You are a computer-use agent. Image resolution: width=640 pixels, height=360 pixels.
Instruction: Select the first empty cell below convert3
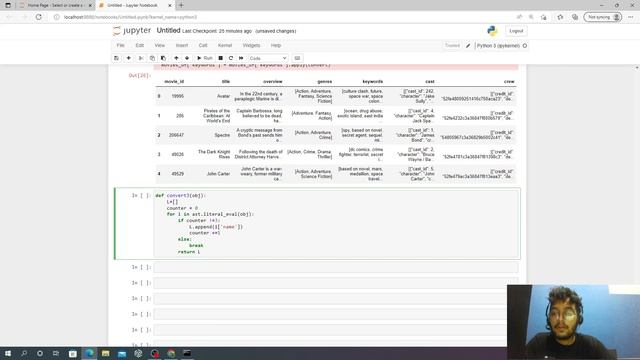tap(336, 267)
